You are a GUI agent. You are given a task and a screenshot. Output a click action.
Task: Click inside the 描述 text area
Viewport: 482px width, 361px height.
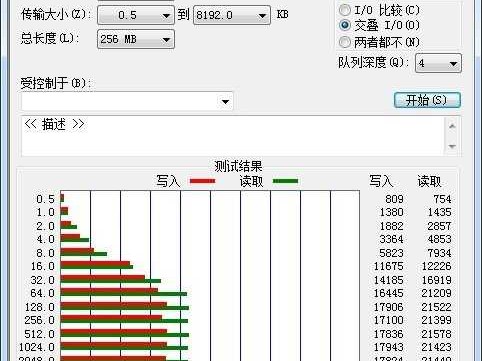click(233, 136)
